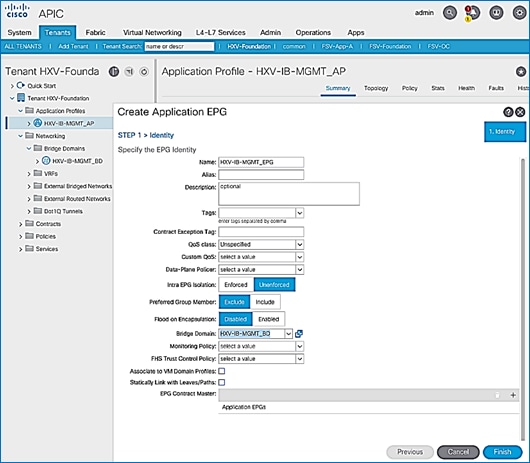Image resolution: width=530 pixels, height=463 pixels.
Task: Click the Add Tenant link
Action: tap(73, 47)
